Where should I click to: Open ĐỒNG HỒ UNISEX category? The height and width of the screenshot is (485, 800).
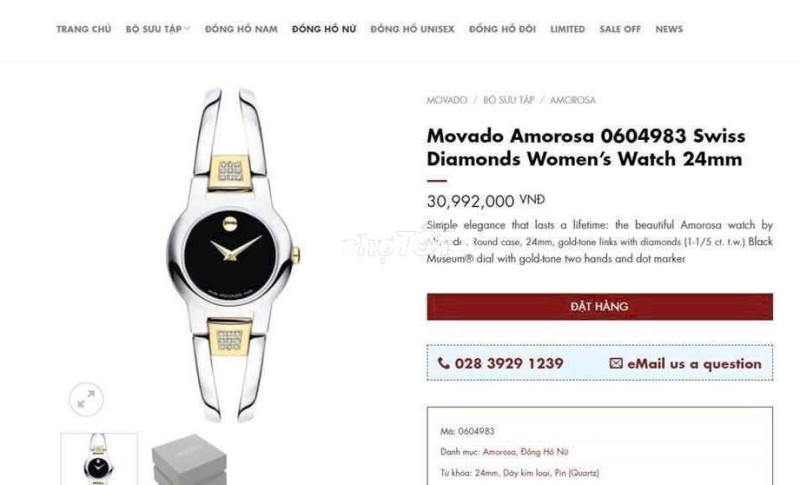pyautogui.click(x=412, y=29)
